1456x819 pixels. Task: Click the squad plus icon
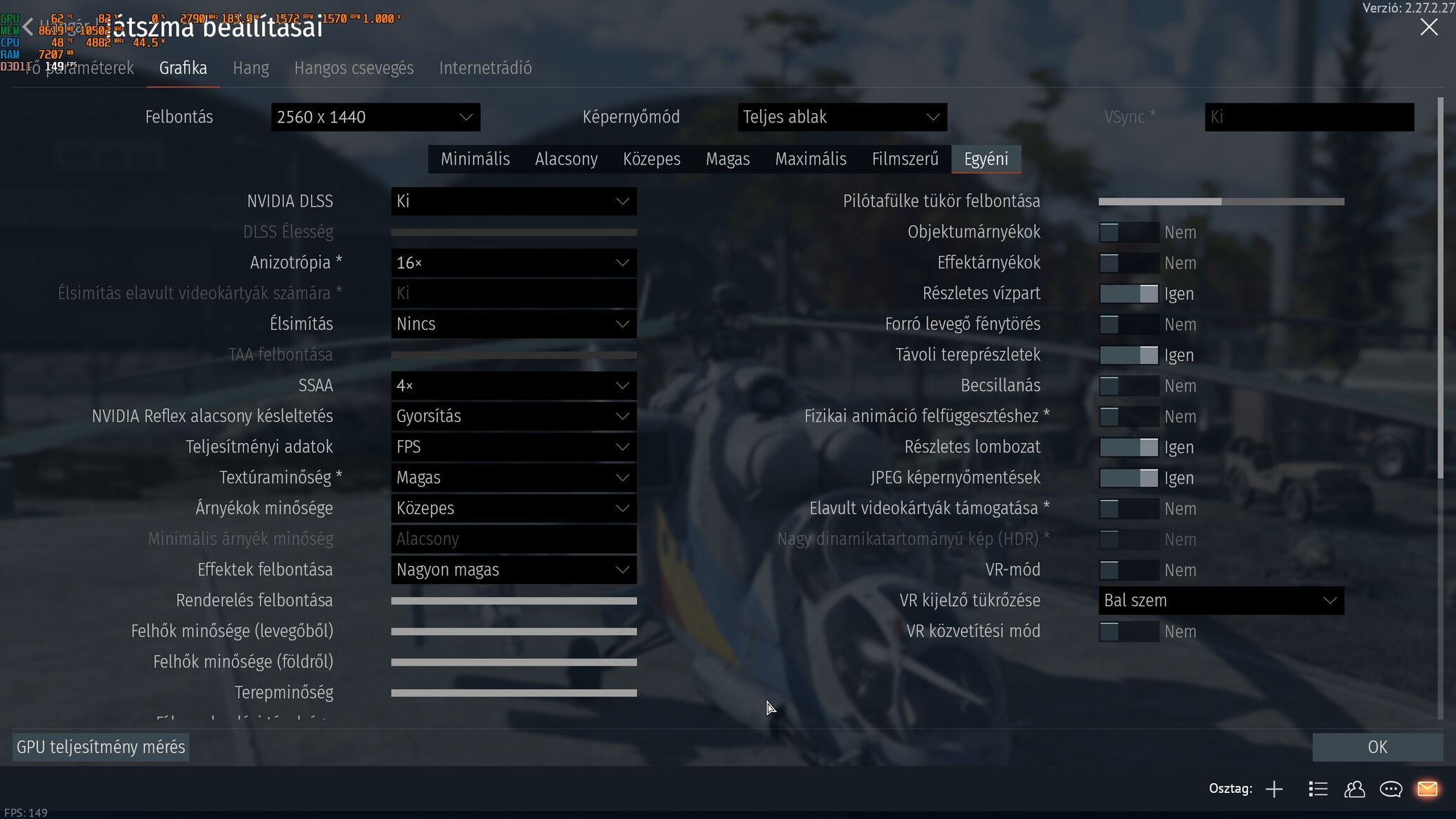(1274, 789)
